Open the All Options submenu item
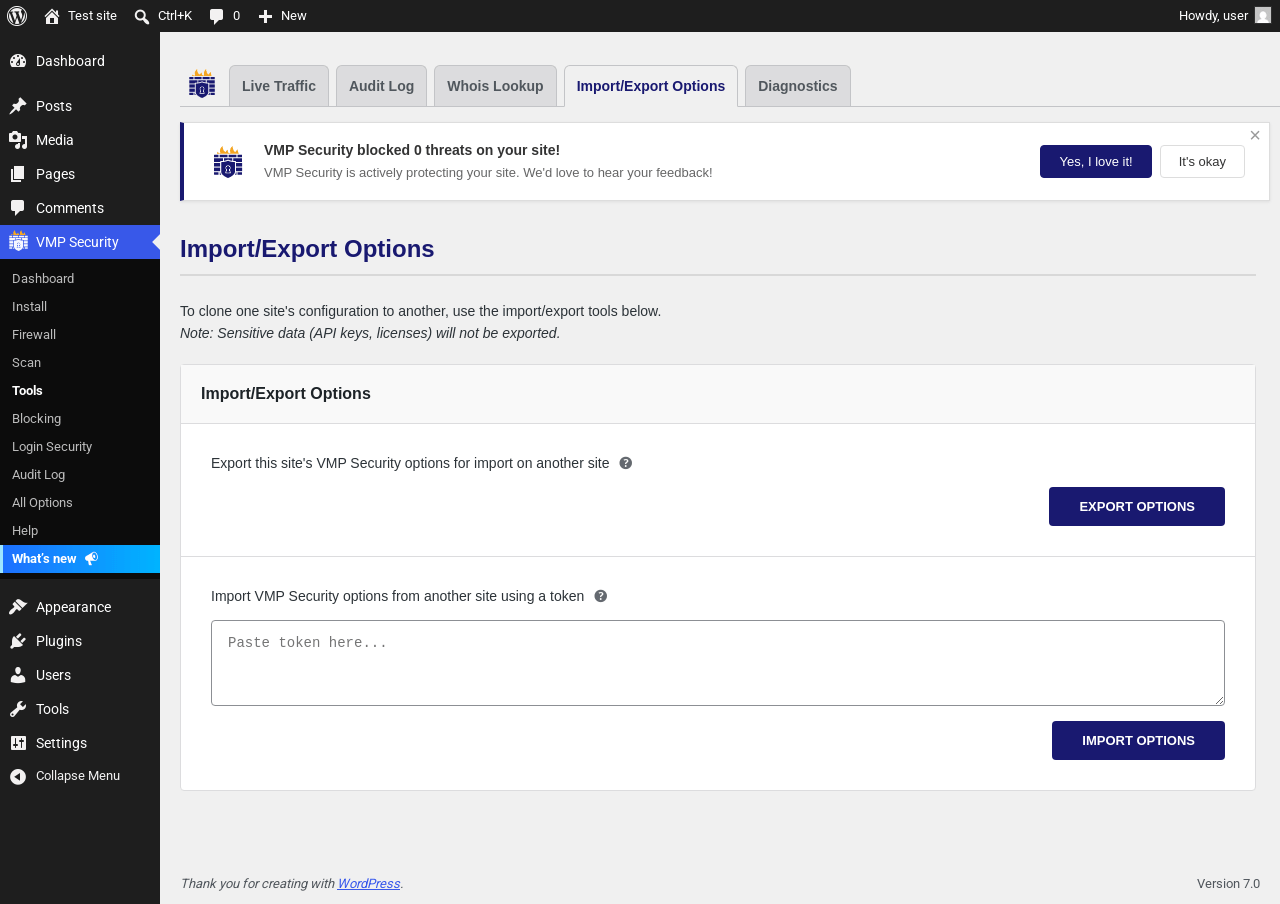Viewport: 1280px width, 904px height. click(80, 502)
